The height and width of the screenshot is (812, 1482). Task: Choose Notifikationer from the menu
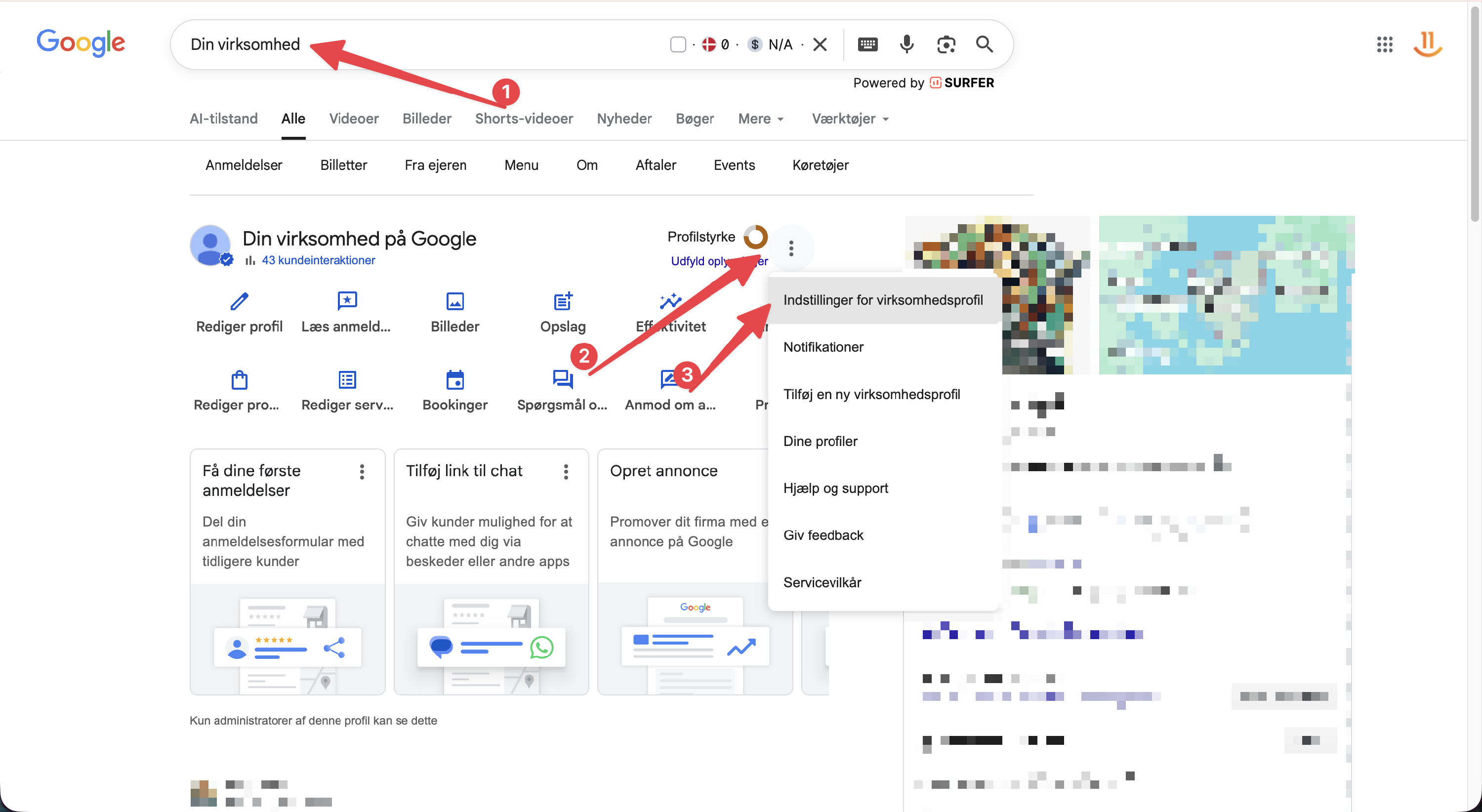[823, 347]
